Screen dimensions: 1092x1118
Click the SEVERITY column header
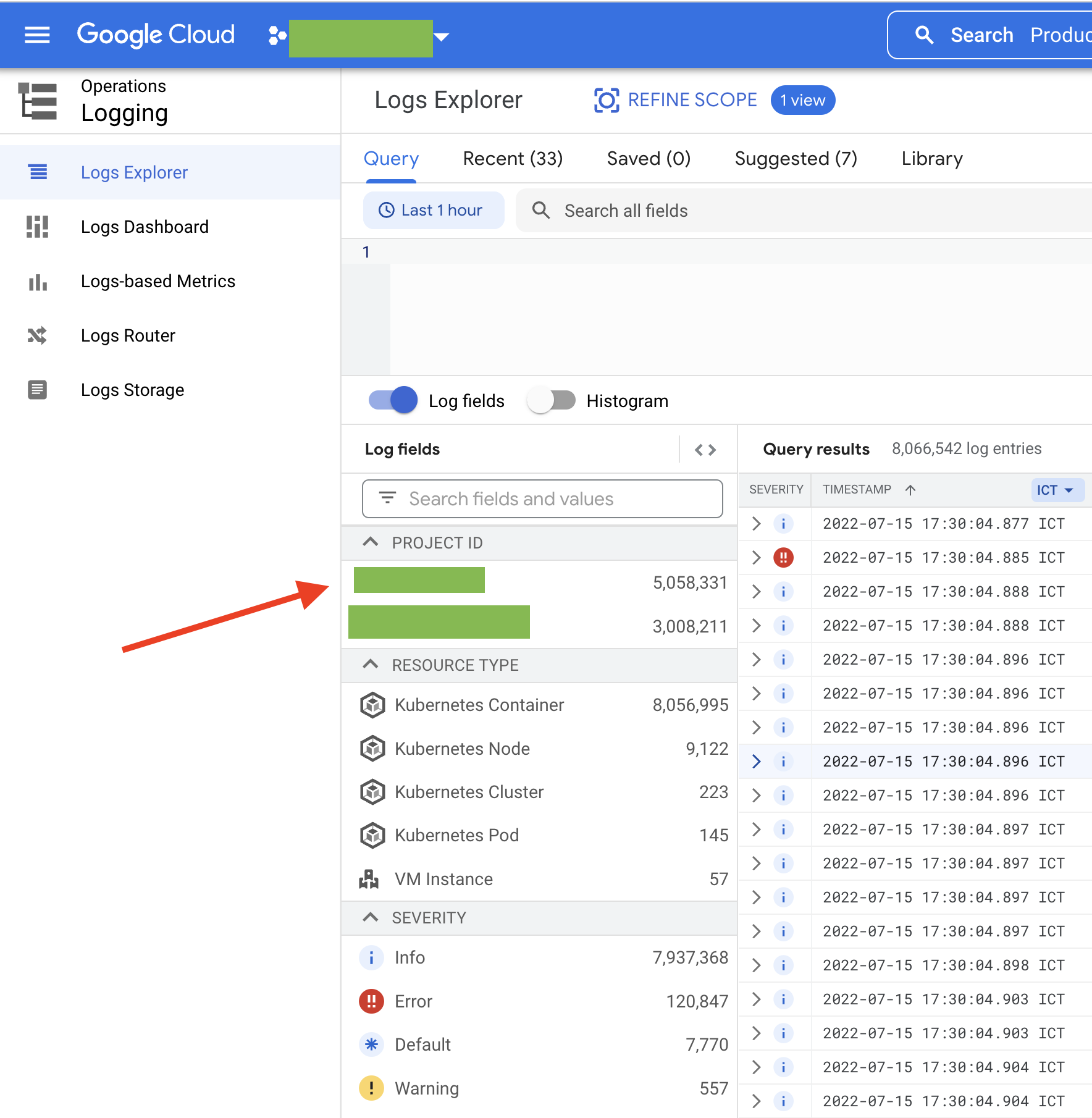tap(776, 490)
